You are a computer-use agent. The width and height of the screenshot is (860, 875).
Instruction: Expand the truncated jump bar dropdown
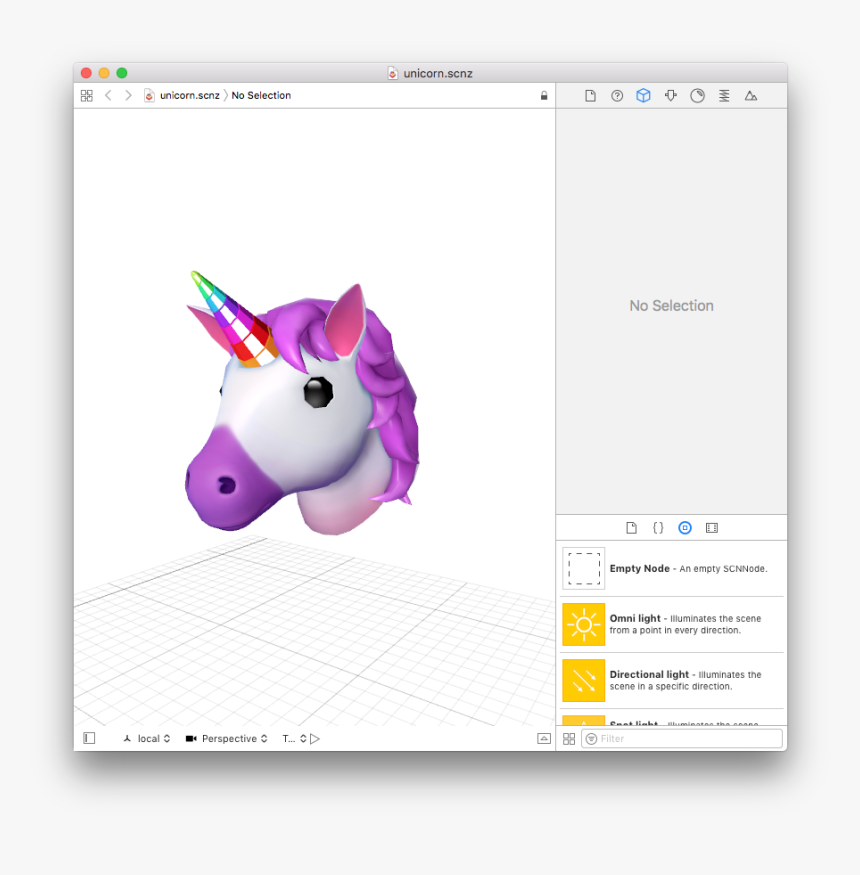pyautogui.click(x=296, y=739)
